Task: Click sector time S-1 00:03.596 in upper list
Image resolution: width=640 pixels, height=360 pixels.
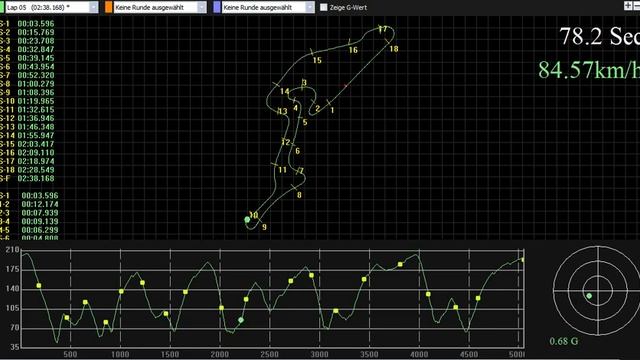Action: (27, 24)
